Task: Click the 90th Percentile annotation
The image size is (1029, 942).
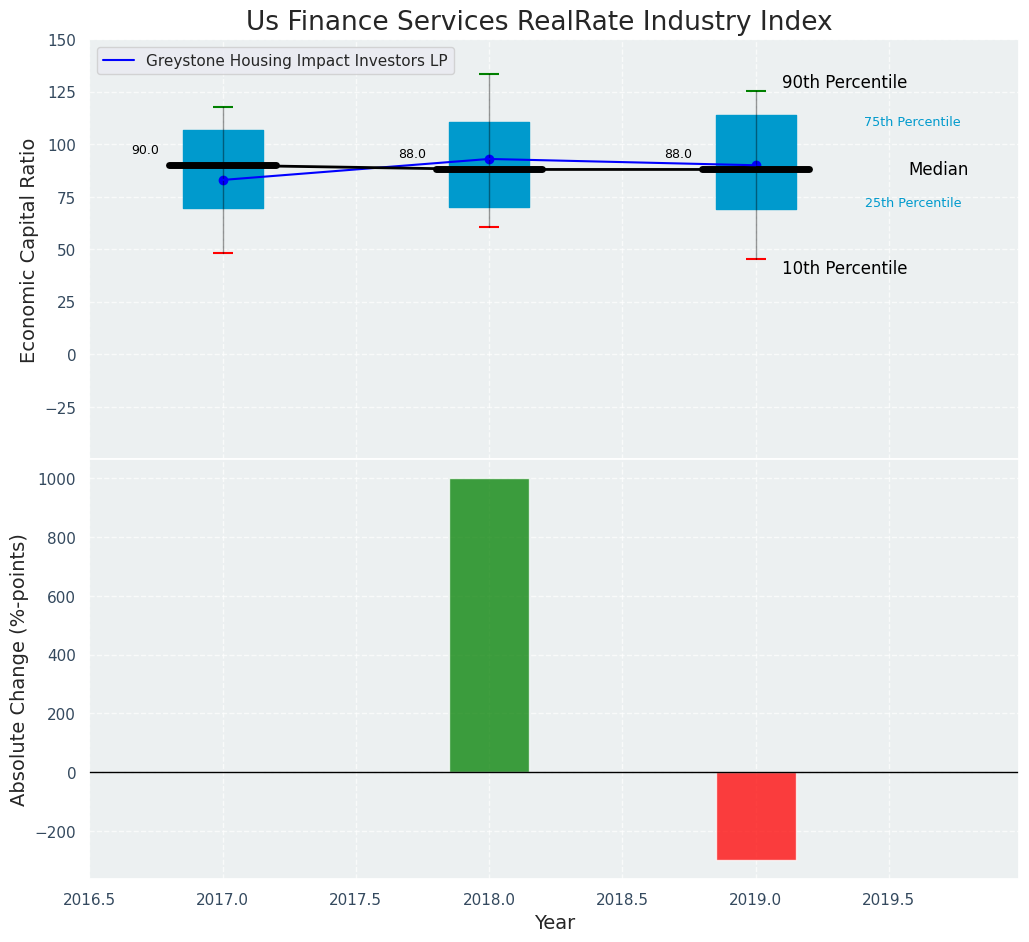Action: (x=844, y=83)
